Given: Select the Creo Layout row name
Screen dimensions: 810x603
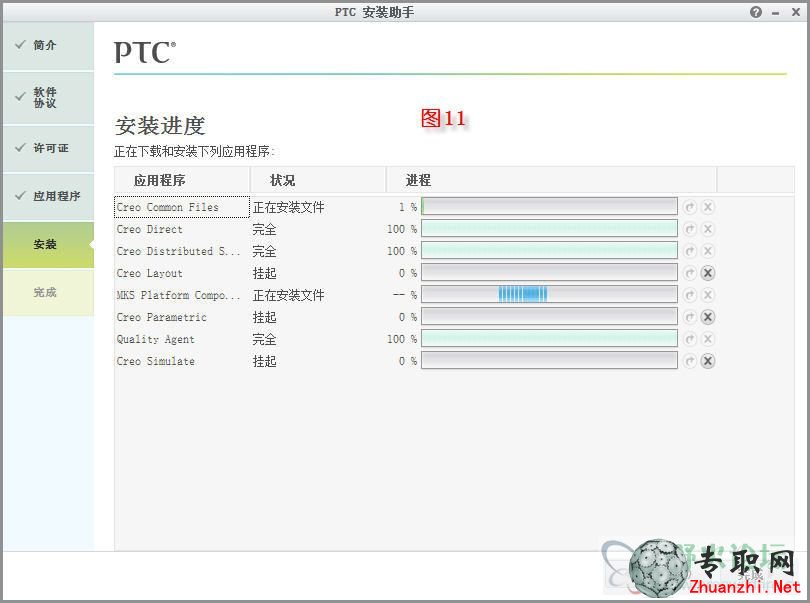Looking at the screenshot, I should point(149,273).
